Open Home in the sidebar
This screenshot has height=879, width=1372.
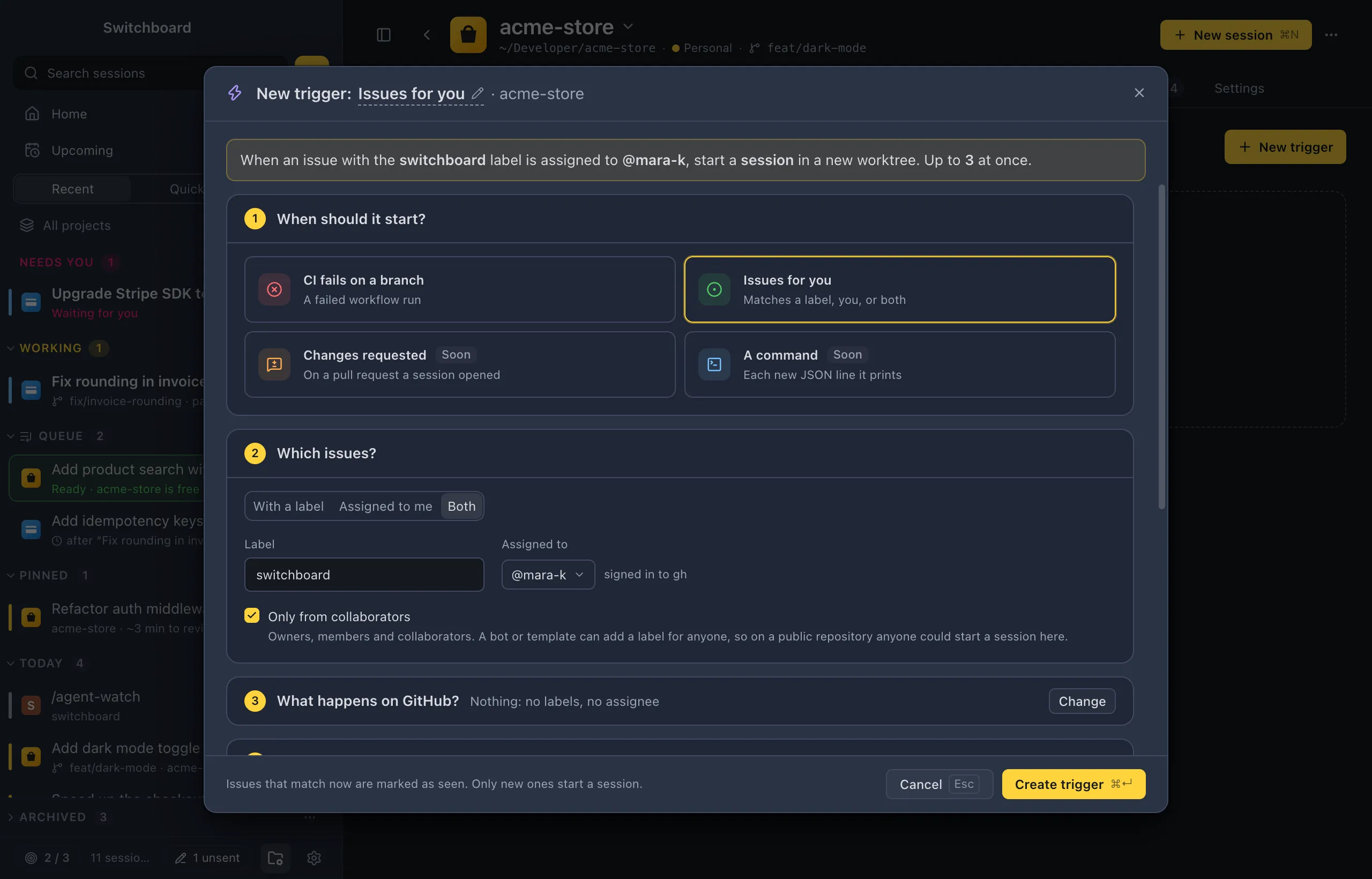pyautogui.click(x=69, y=114)
